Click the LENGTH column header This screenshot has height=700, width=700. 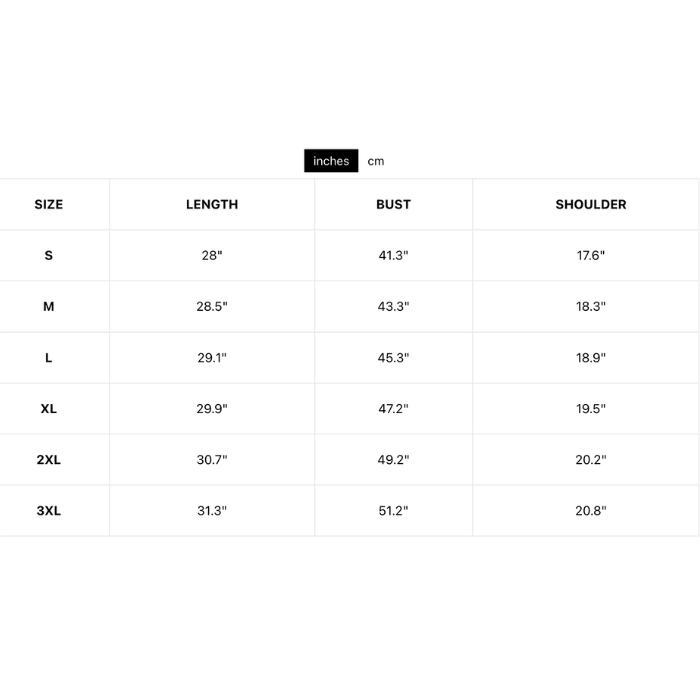[212, 204]
